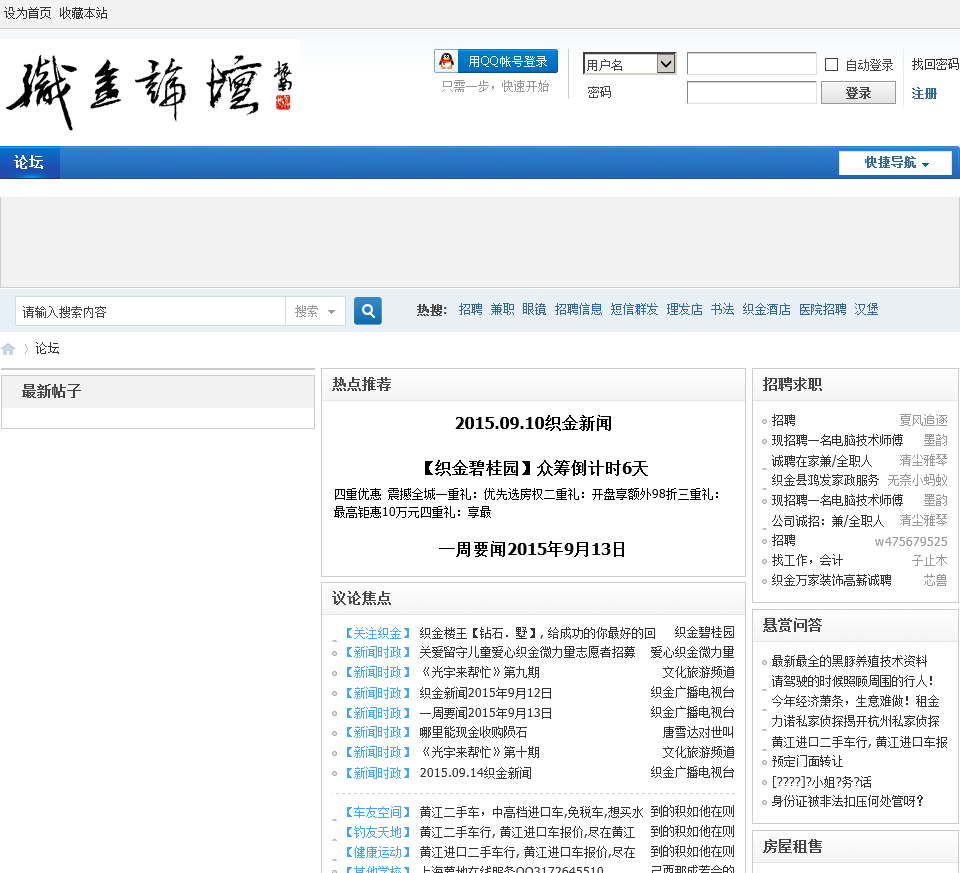This screenshot has height=873, width=960.
Task: Log in with the 用QQ帐号登录 button
Action: click(x=496, y=61)
